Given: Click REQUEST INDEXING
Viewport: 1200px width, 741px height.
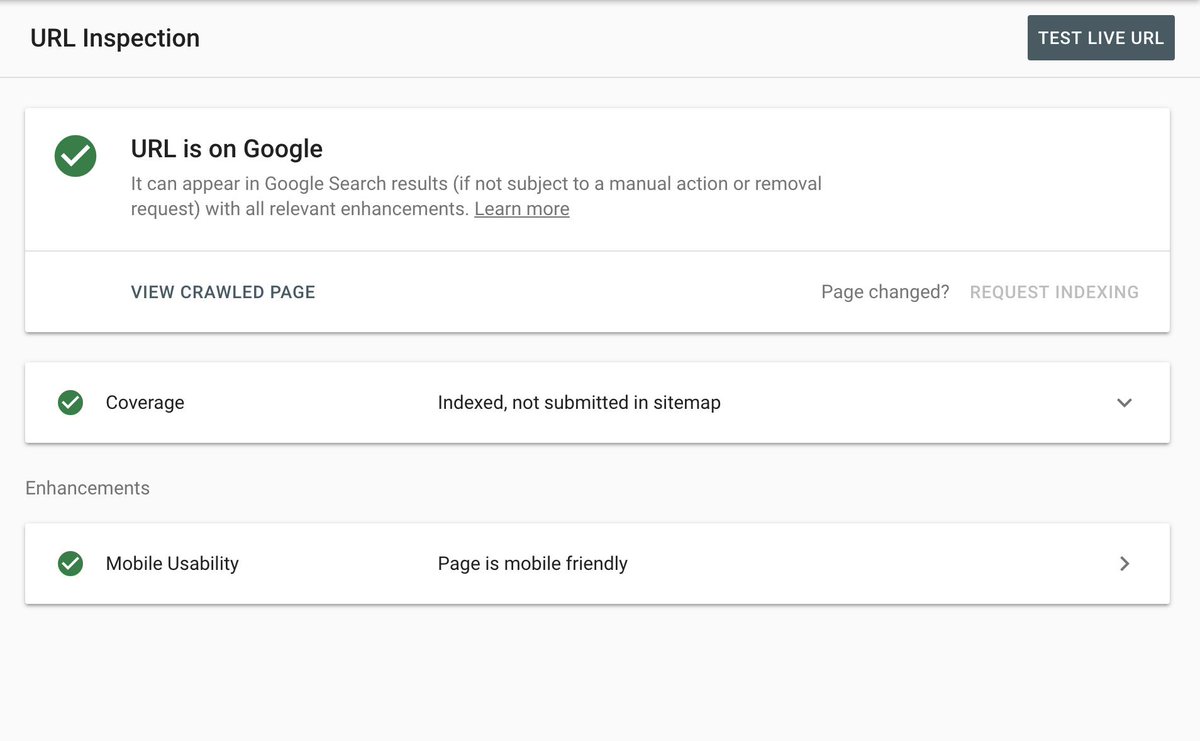Looking at the screenshot, I should click(x=1054, y=292).
